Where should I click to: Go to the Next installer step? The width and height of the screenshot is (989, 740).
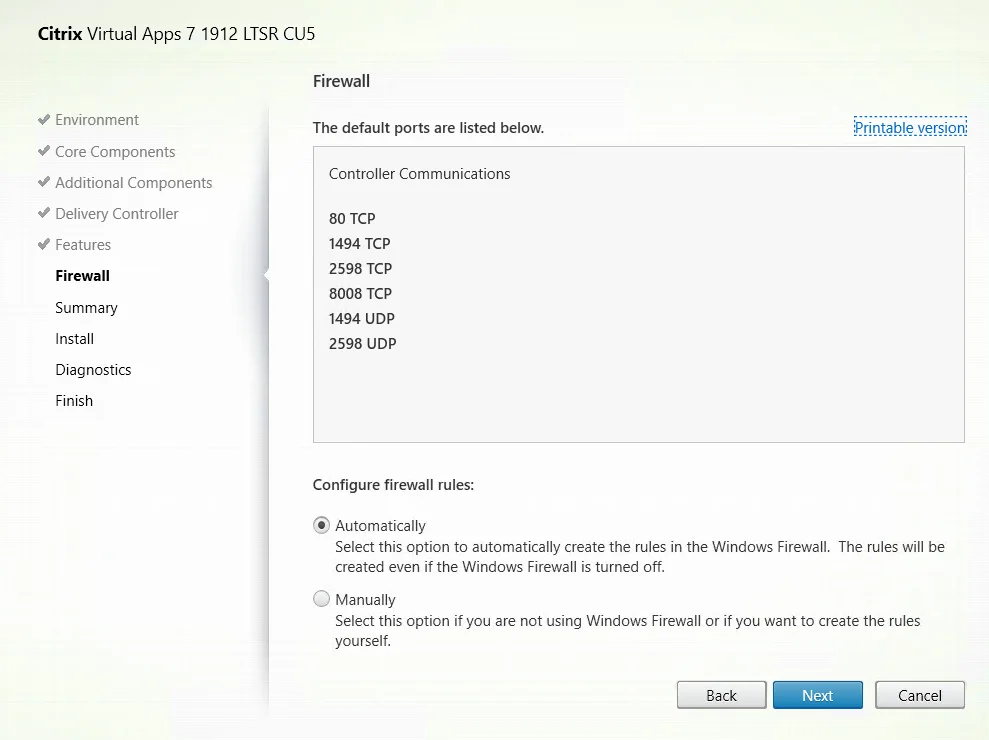(817, 695)
